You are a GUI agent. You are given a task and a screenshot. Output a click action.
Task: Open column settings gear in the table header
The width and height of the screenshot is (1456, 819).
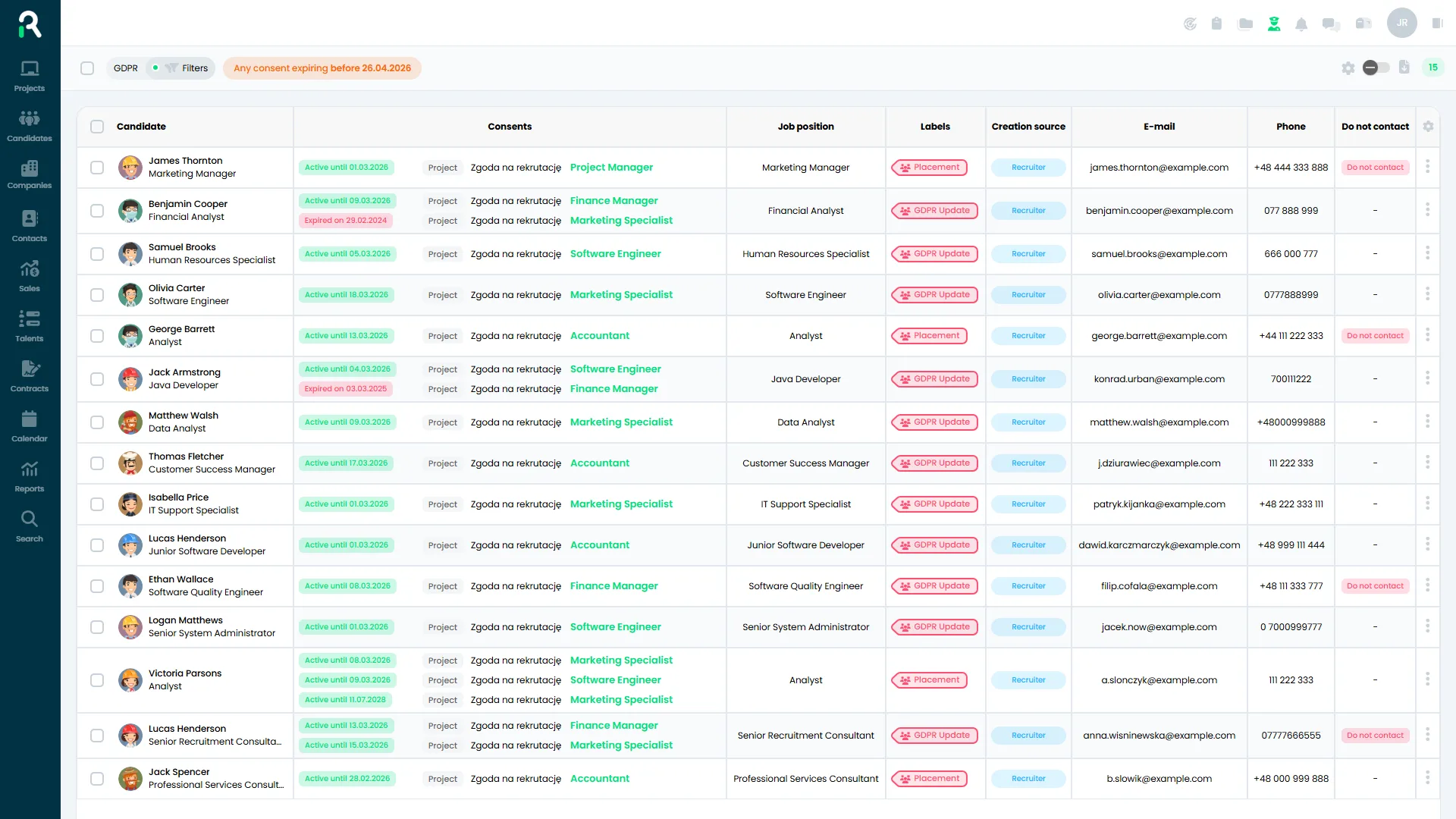pyautogui.click(x=1428, y=127)
